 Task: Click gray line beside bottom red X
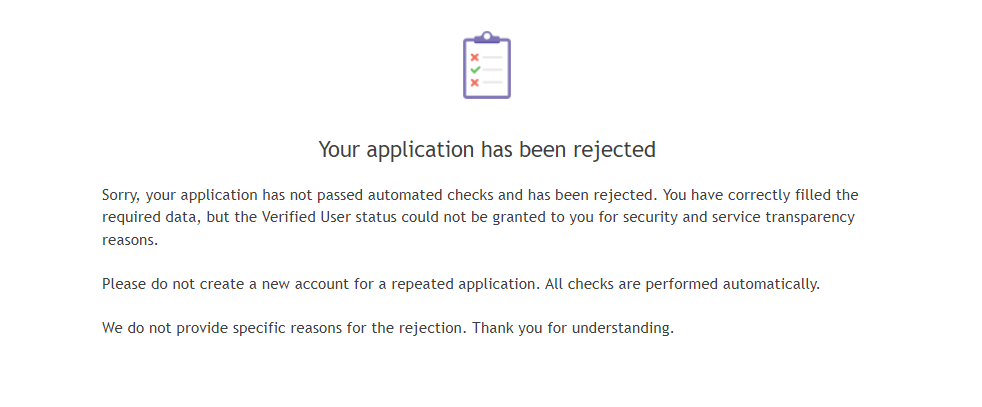492,83
